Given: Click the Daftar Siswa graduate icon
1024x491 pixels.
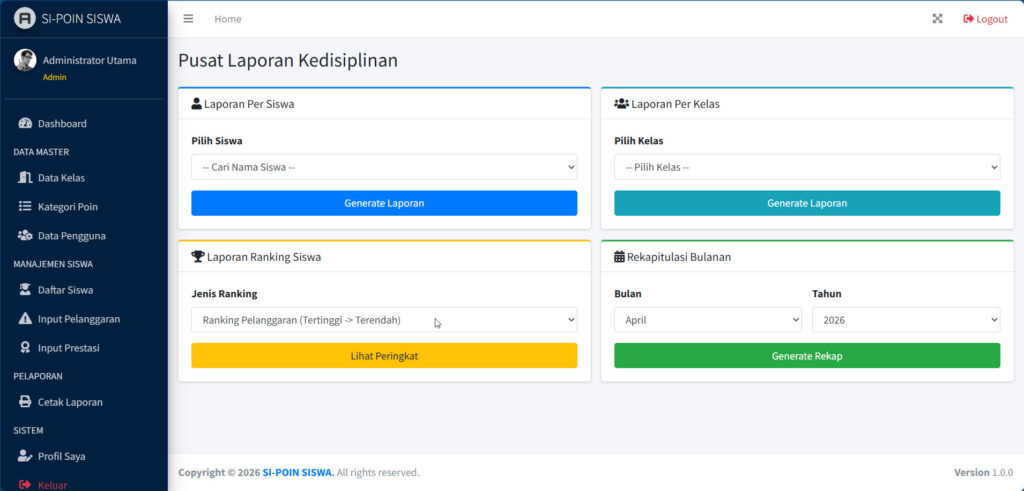Looking at the screenshot, I should 26,290.
